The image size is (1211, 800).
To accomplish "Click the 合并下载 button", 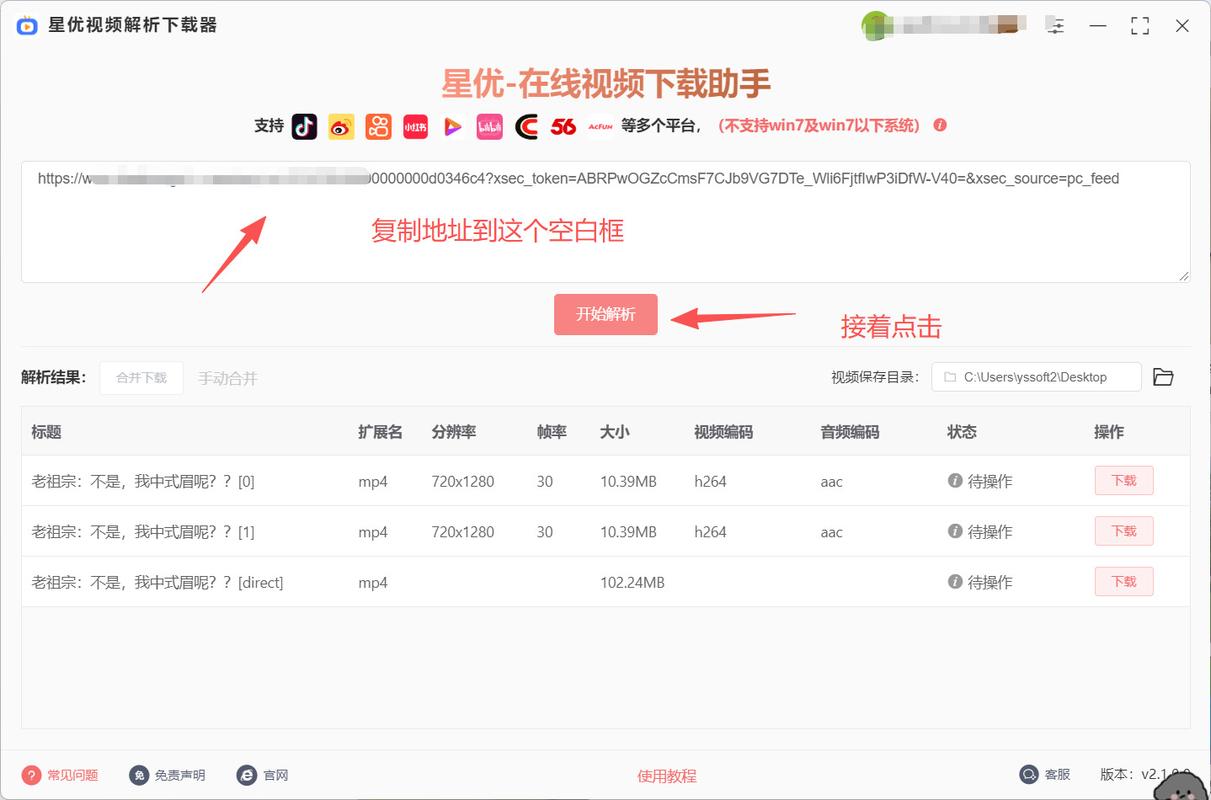I will point(141,378).
